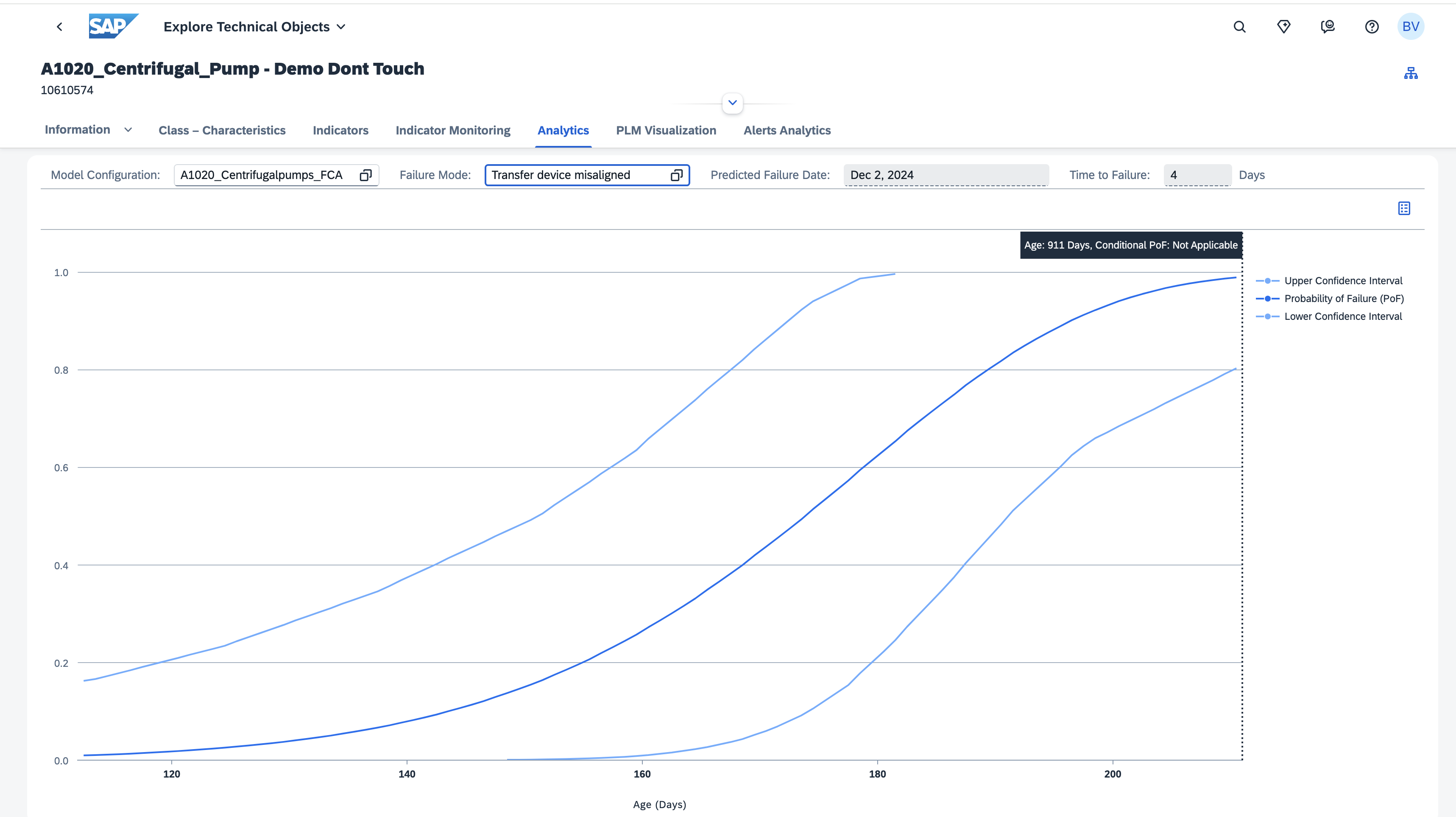
Task: Click the back navigation arrow
Action: coord(59,27)
